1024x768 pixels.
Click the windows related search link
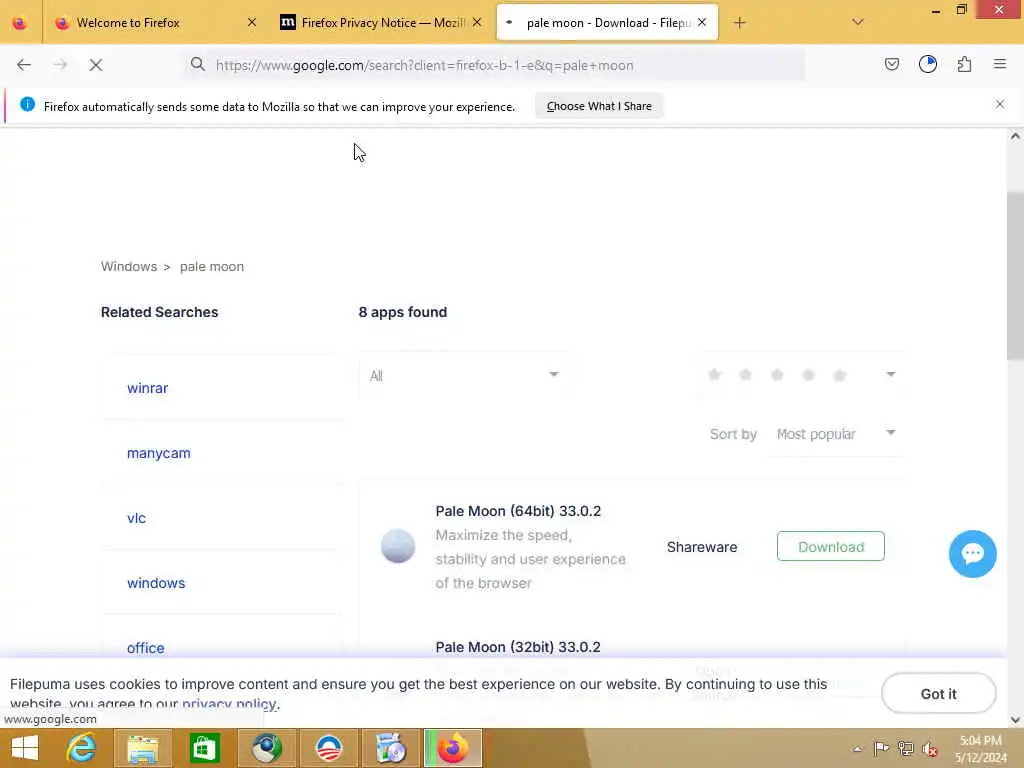pyautogui.click(x=156, y=583)
